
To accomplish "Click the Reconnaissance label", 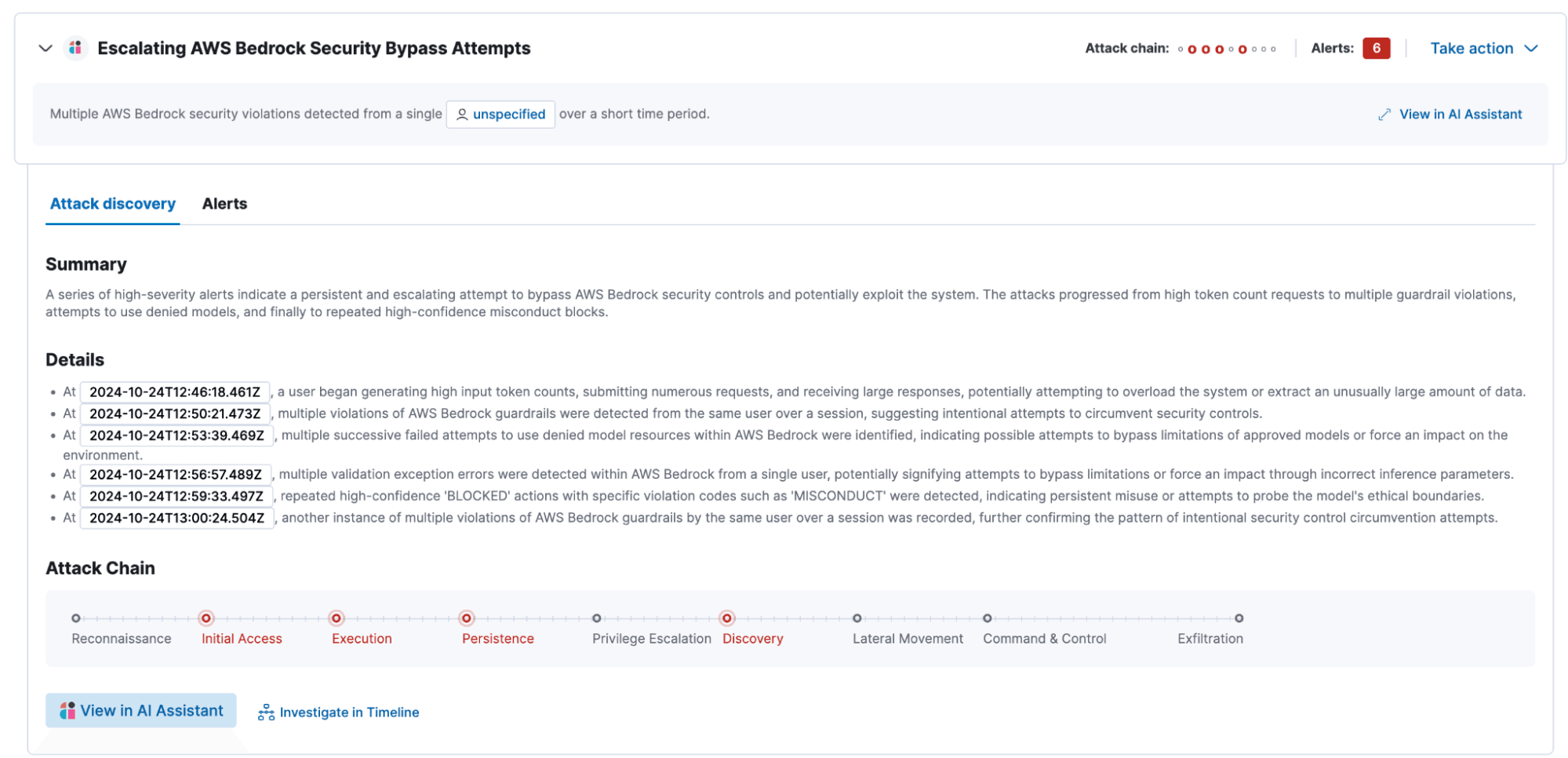I will 122,639.
